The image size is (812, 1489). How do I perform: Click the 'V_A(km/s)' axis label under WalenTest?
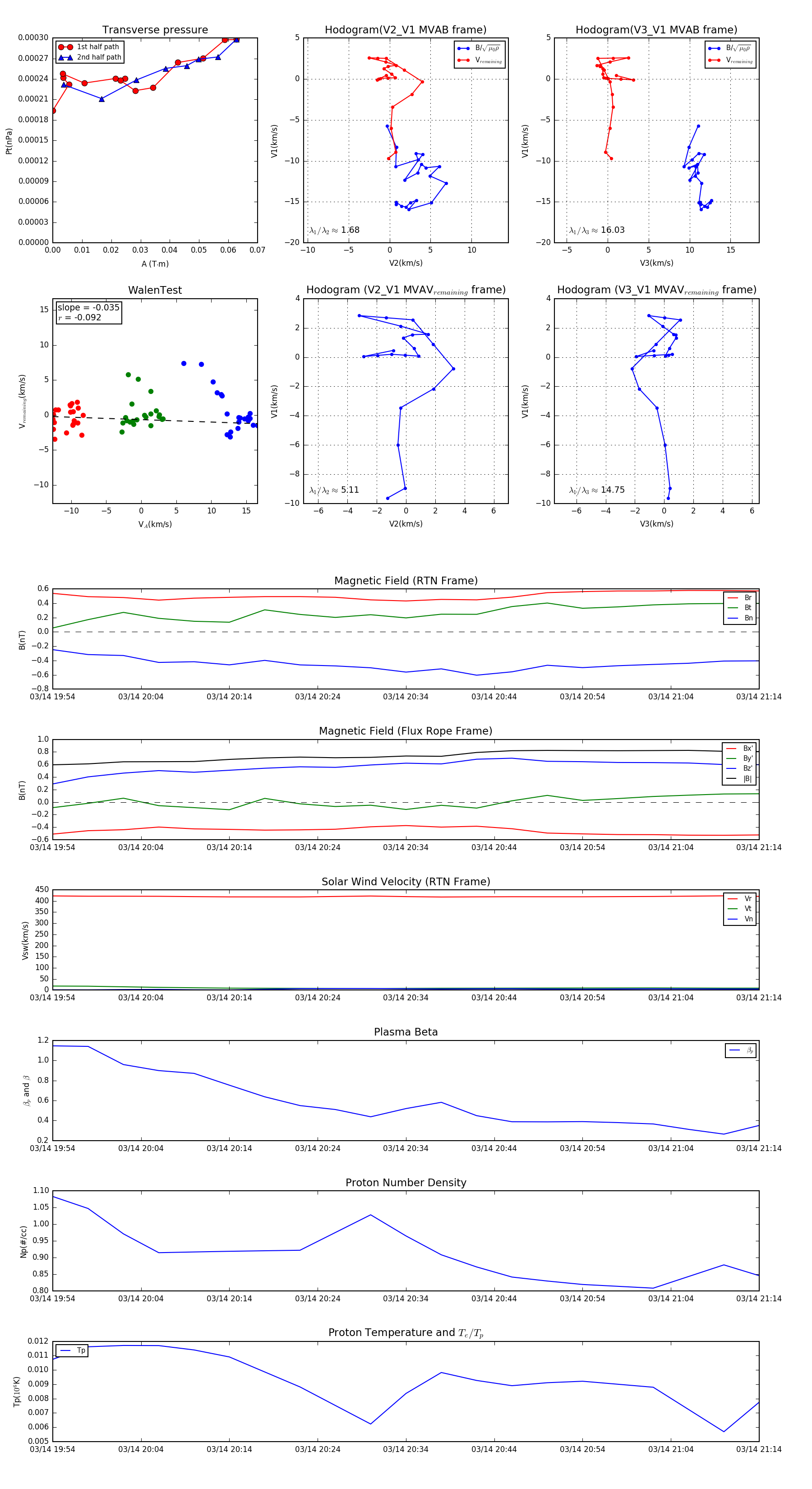155,524
